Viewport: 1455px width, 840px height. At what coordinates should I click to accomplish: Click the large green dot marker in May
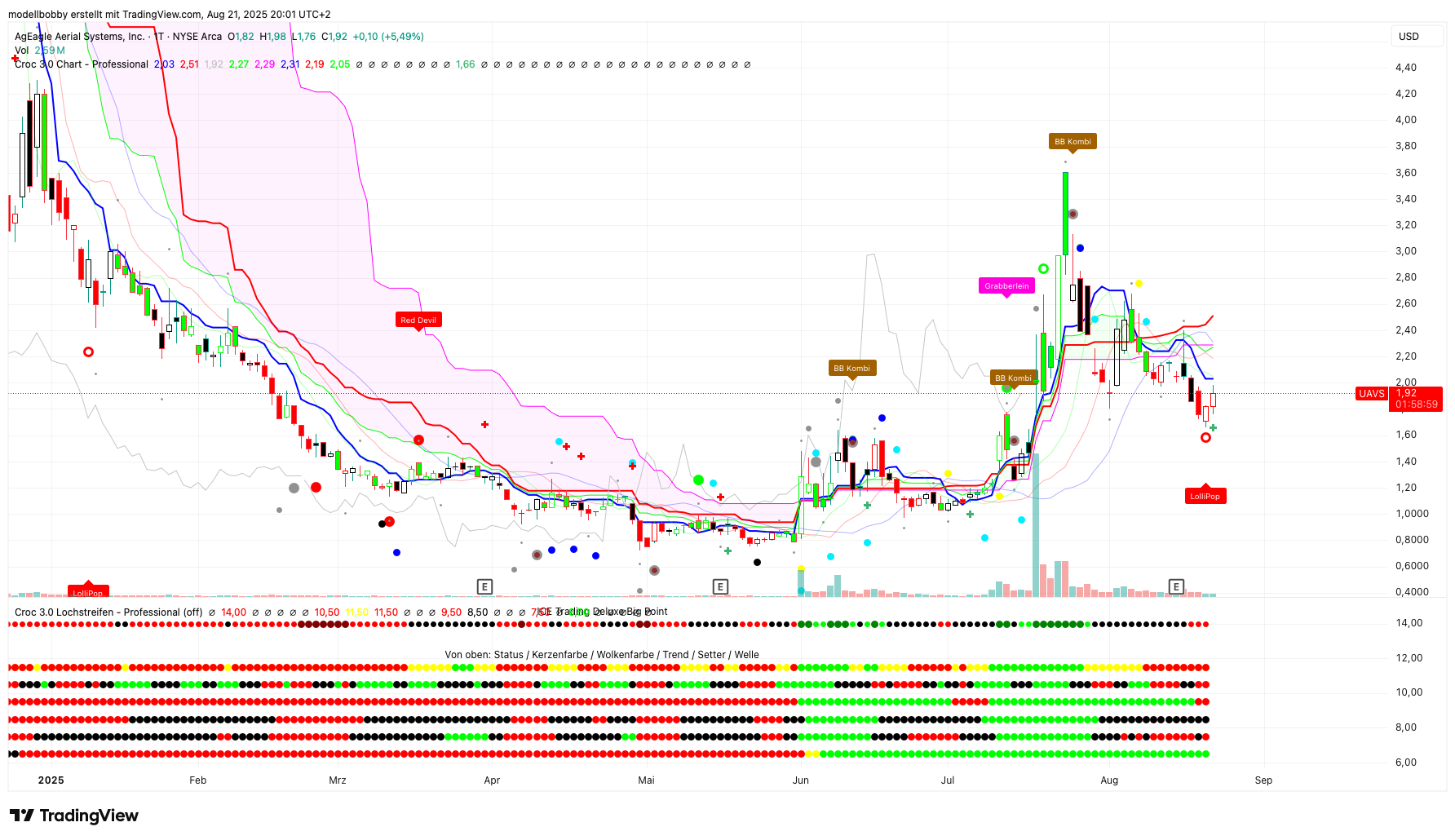coord(698,480)
